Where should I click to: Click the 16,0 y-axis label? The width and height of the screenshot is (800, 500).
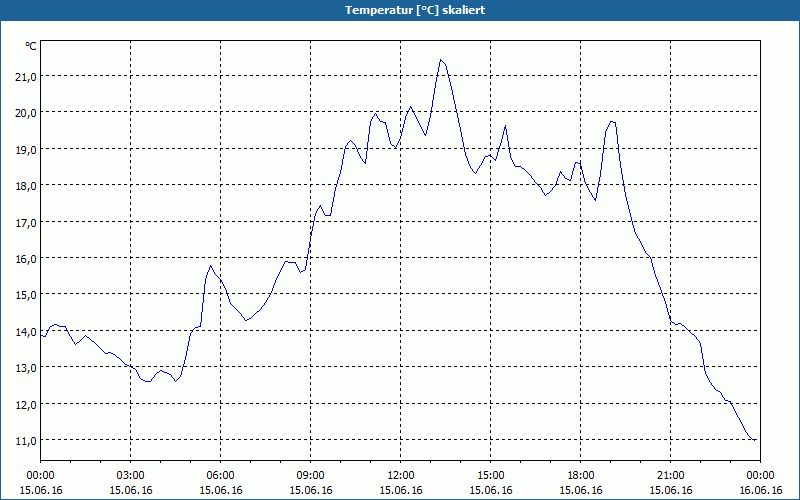(x=26, y=259)
